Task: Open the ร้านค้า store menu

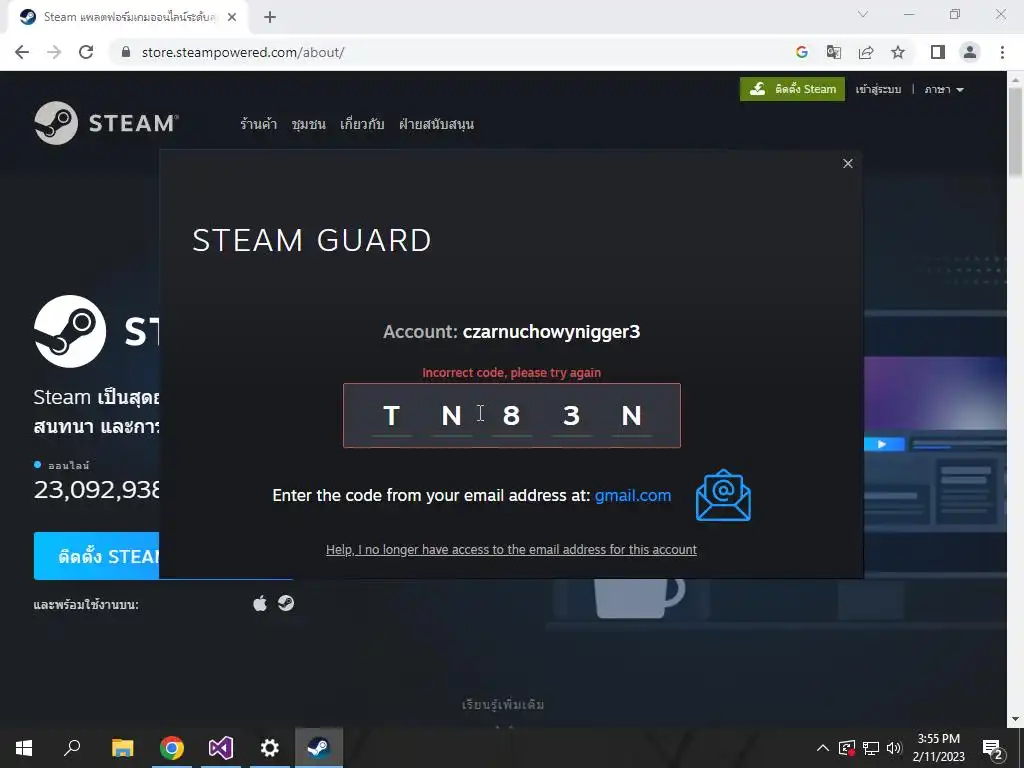Action: (x=259, y=124)
